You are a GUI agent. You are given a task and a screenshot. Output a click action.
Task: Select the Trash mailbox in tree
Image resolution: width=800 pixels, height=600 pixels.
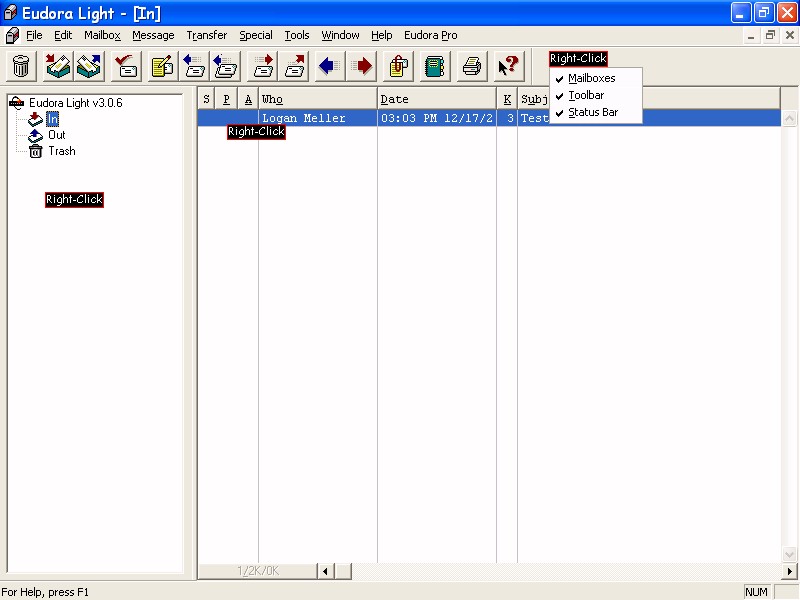pyautogui.click(x=62, y=151)
